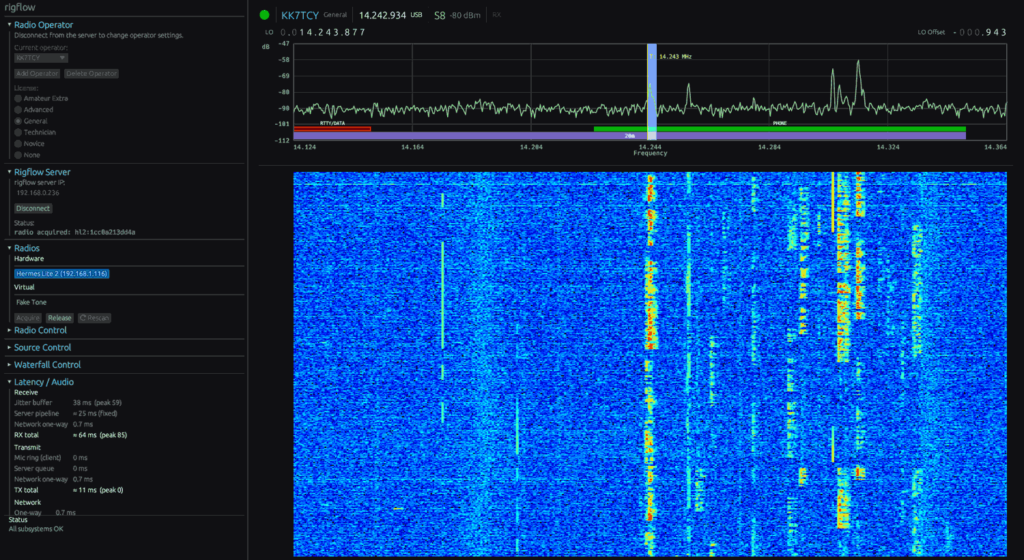Select the None license option
This screenshot has width=1024, height=560.
tap(18, 155)
